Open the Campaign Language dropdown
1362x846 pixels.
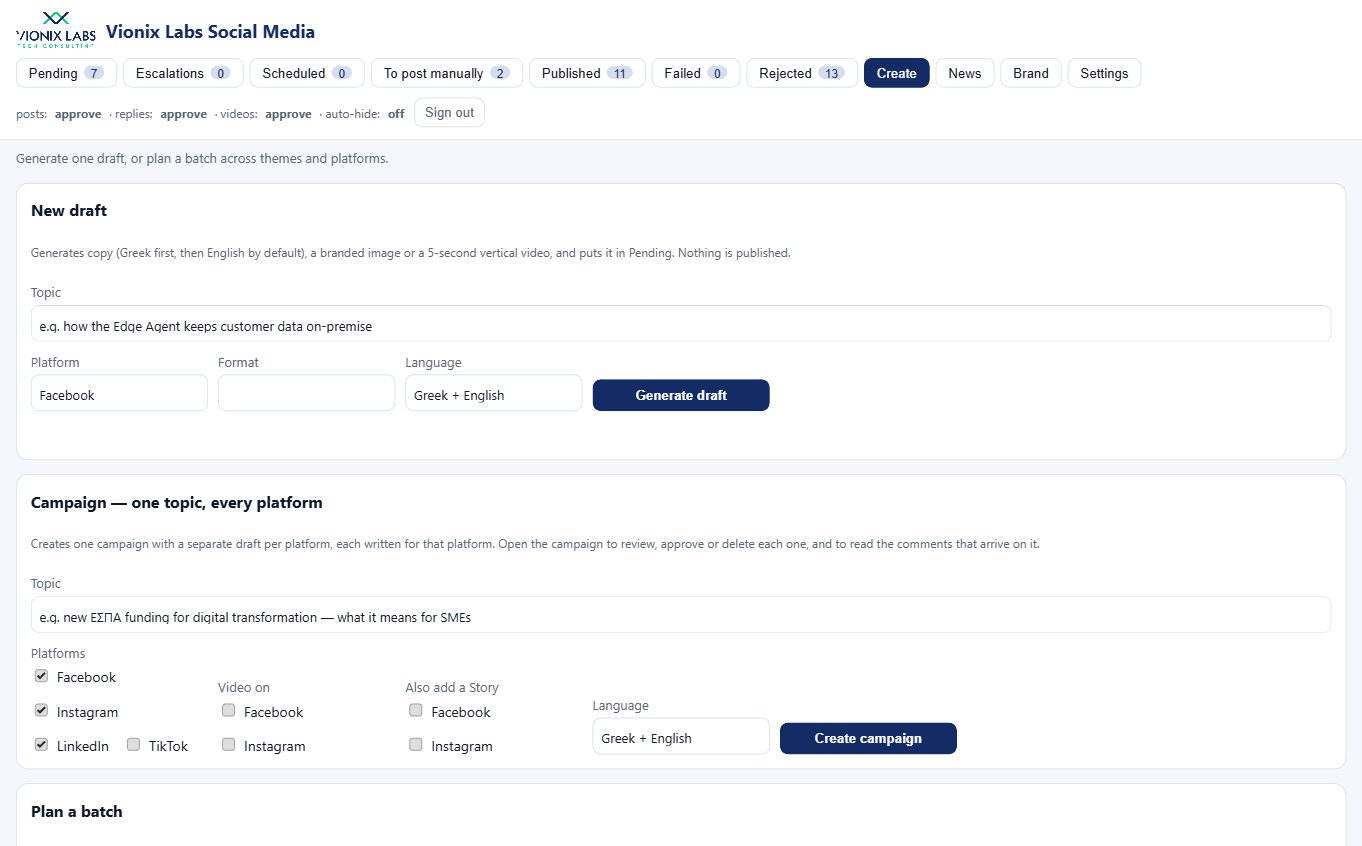(681, 737)
